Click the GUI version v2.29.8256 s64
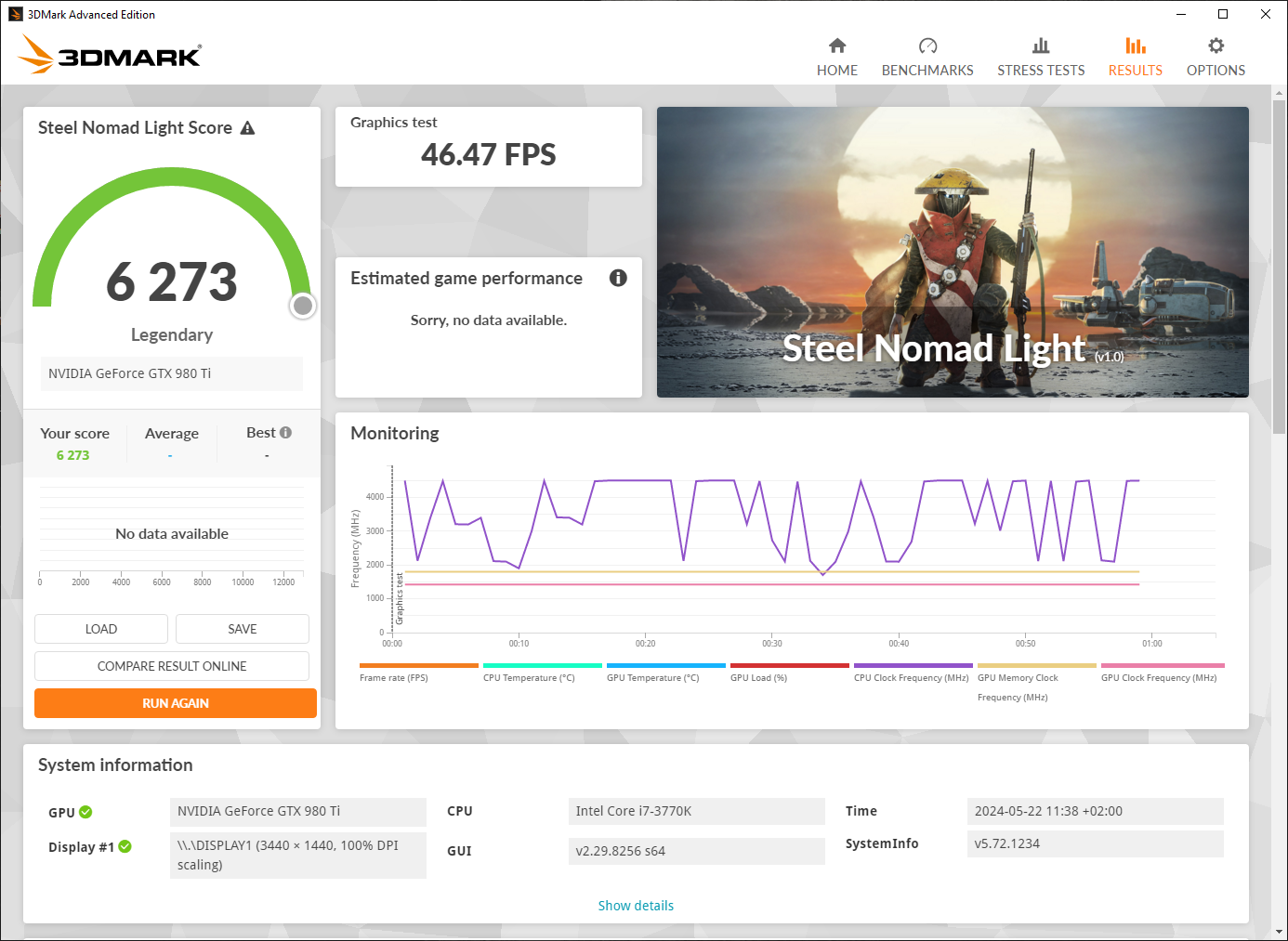 pyautogui.click(x=696, y=851)
